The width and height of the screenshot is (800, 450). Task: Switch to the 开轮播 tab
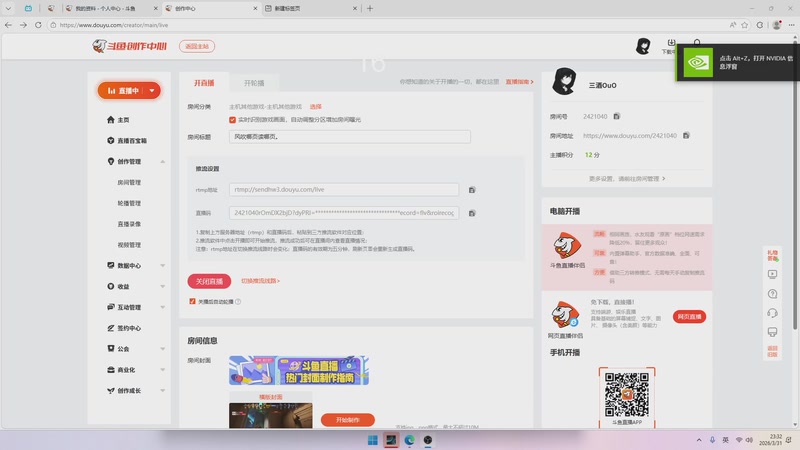pyautogui.click(x=254, y=83)
